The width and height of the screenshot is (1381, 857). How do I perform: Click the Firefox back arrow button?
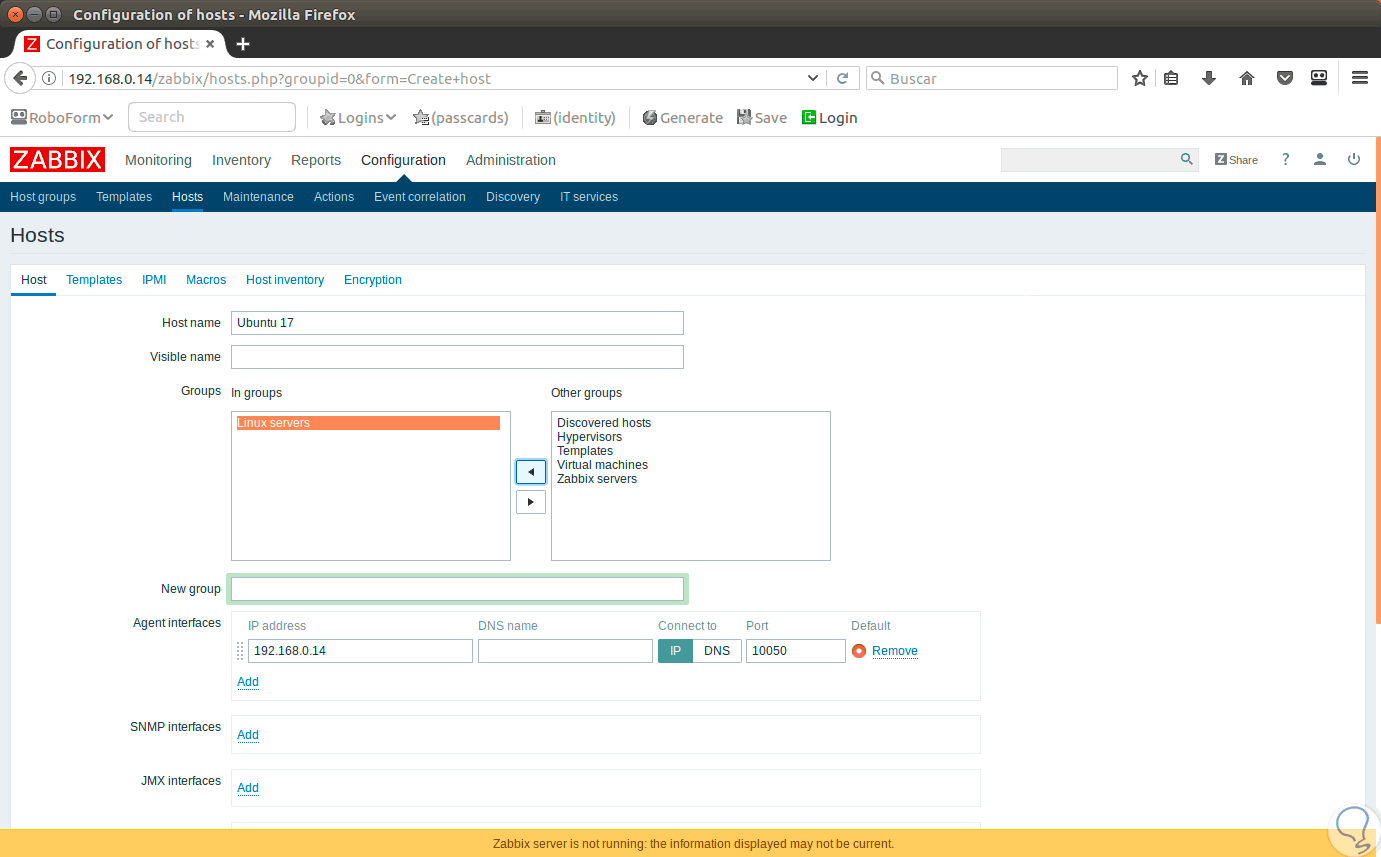[x=19, y=78]
